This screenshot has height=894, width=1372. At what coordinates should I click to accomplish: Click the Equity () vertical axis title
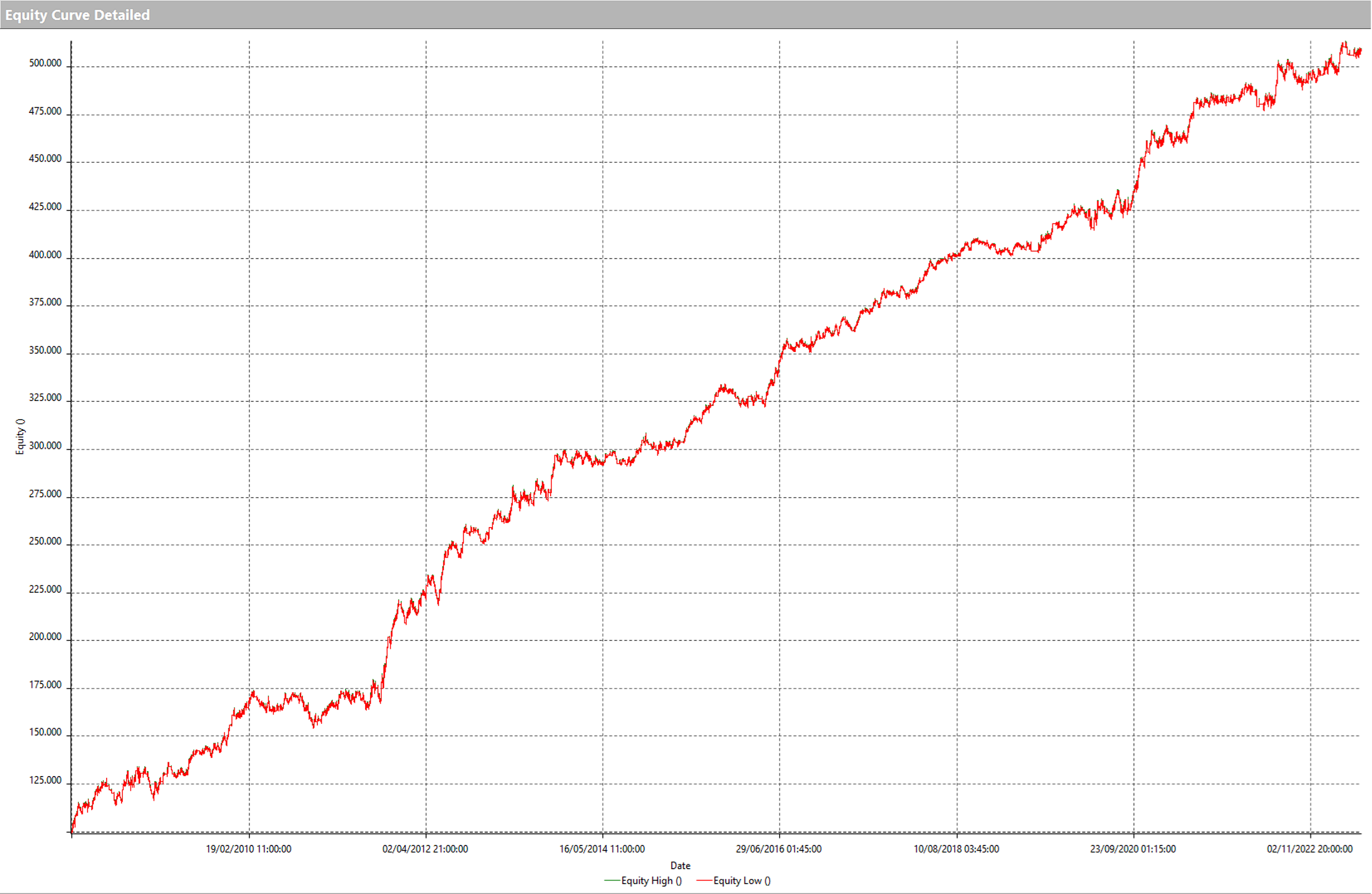pyautogui.click(x=20, y=436)
